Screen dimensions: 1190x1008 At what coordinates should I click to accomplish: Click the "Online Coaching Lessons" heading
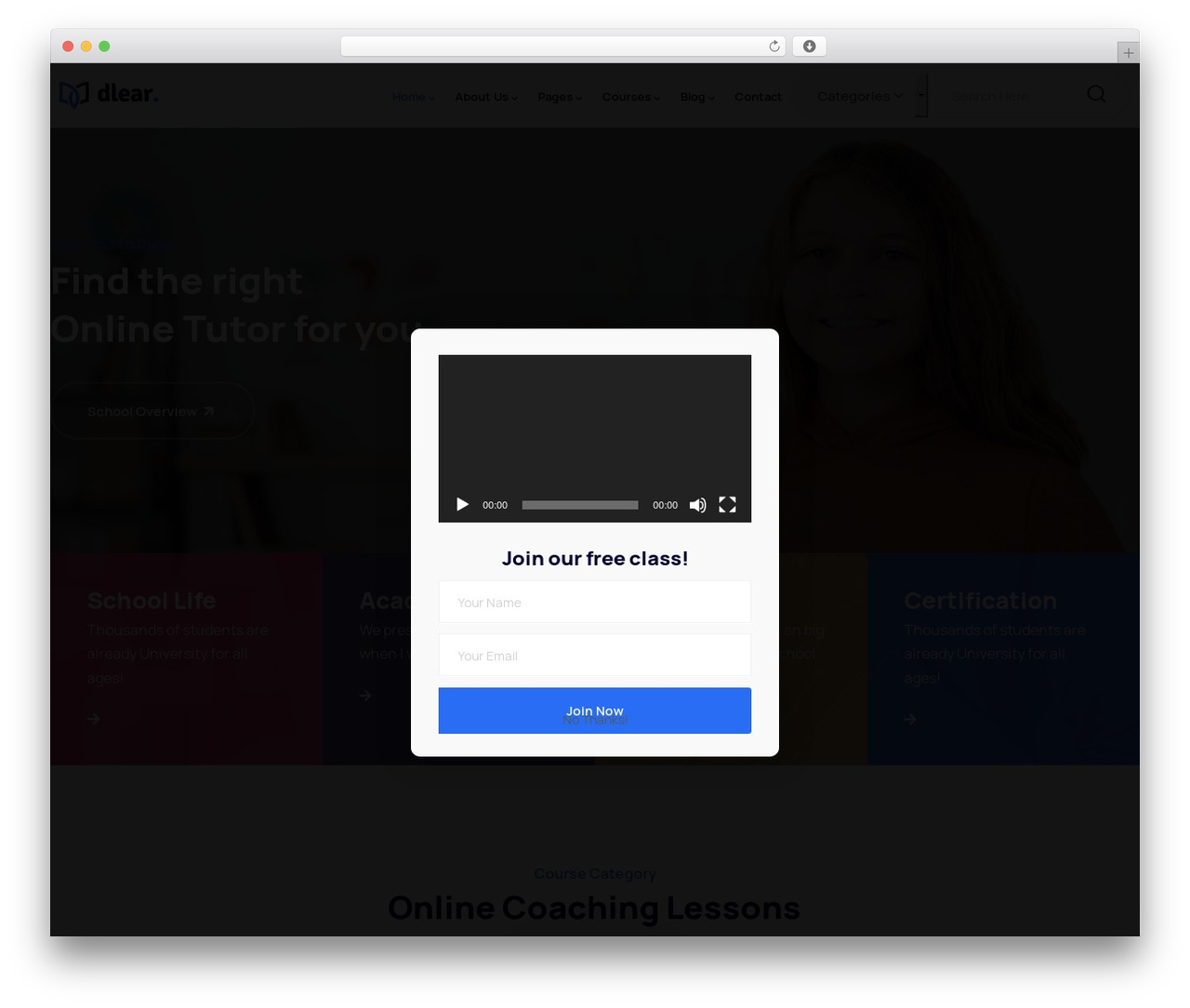click(x=594, y=908)
